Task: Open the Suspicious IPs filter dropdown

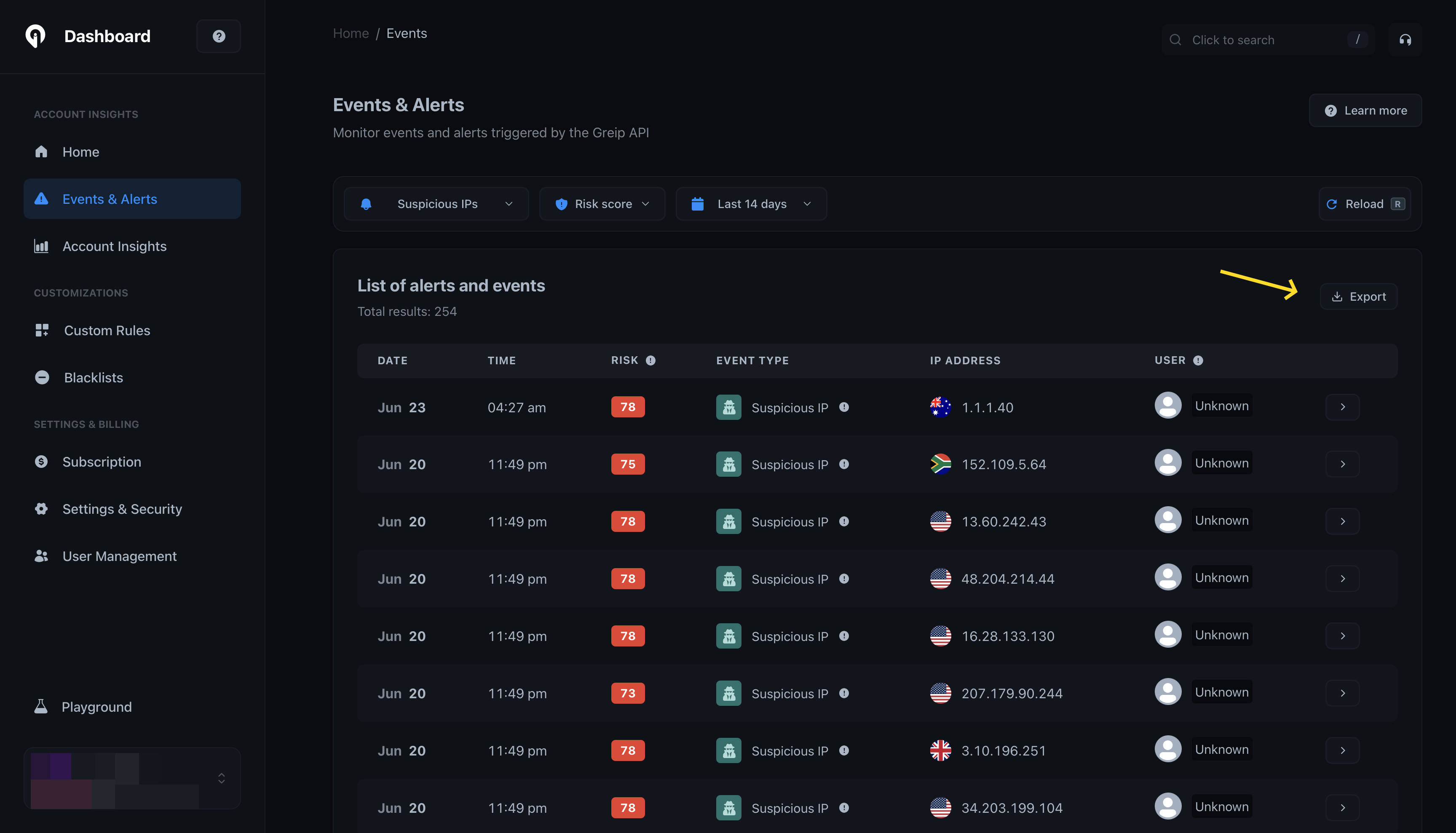Action: [436, 204]
